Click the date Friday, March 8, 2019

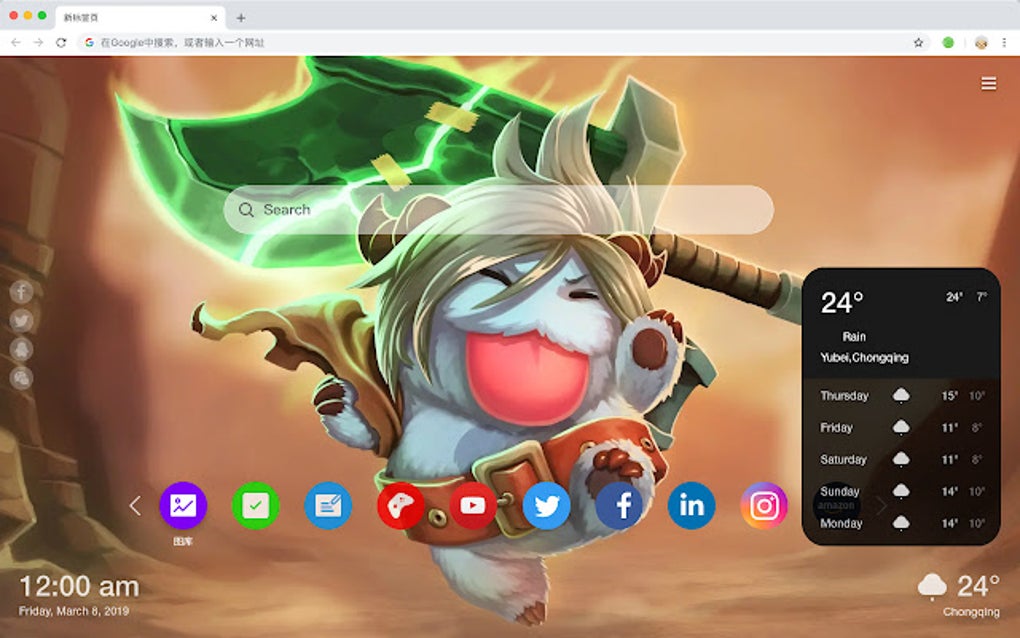point(74,611)
